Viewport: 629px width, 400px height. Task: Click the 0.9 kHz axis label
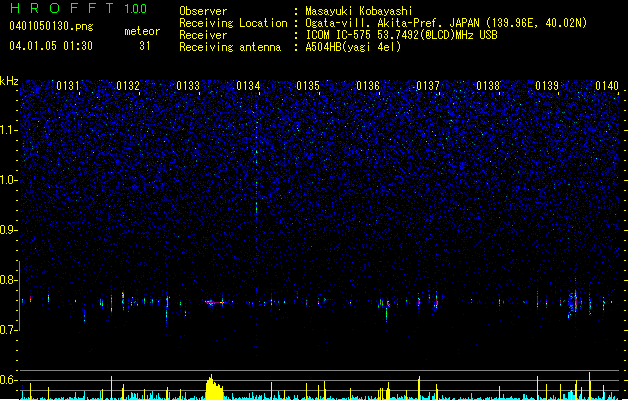[x=8, y=230]
